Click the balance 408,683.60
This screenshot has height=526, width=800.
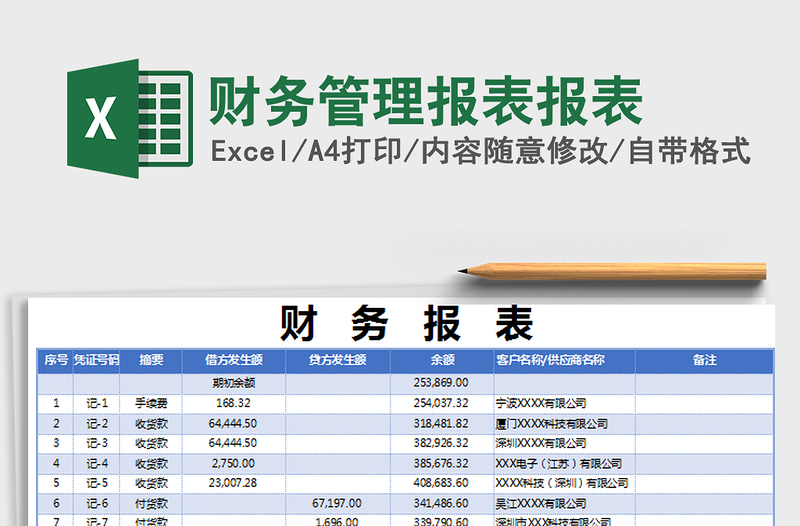[x=441, y=483]
